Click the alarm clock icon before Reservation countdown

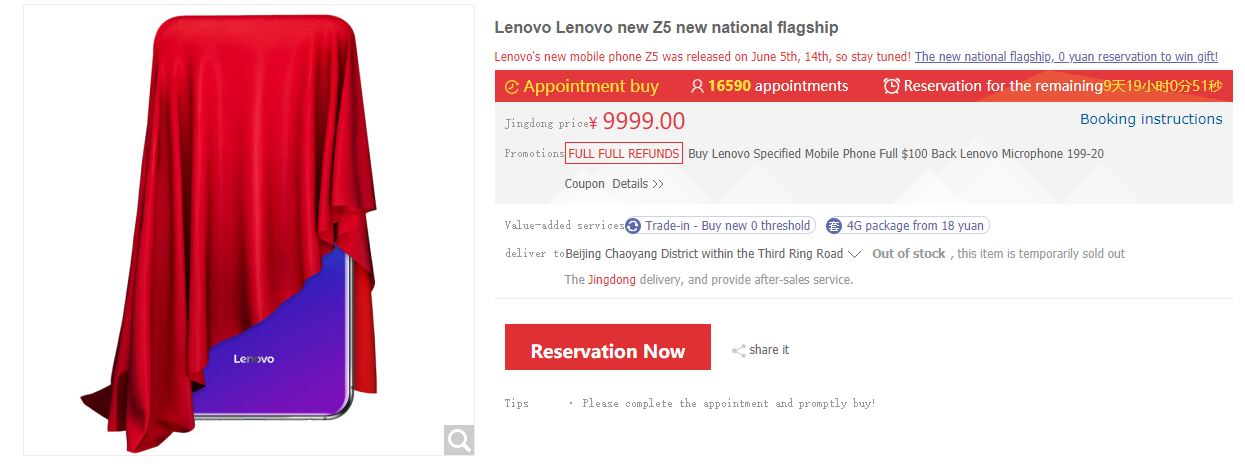(891, 87)
